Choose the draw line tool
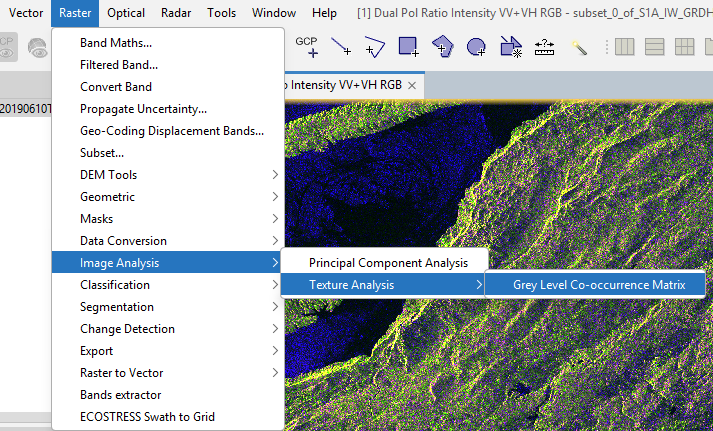This screenshot has height=431, width=713. (x=341, y=46)
